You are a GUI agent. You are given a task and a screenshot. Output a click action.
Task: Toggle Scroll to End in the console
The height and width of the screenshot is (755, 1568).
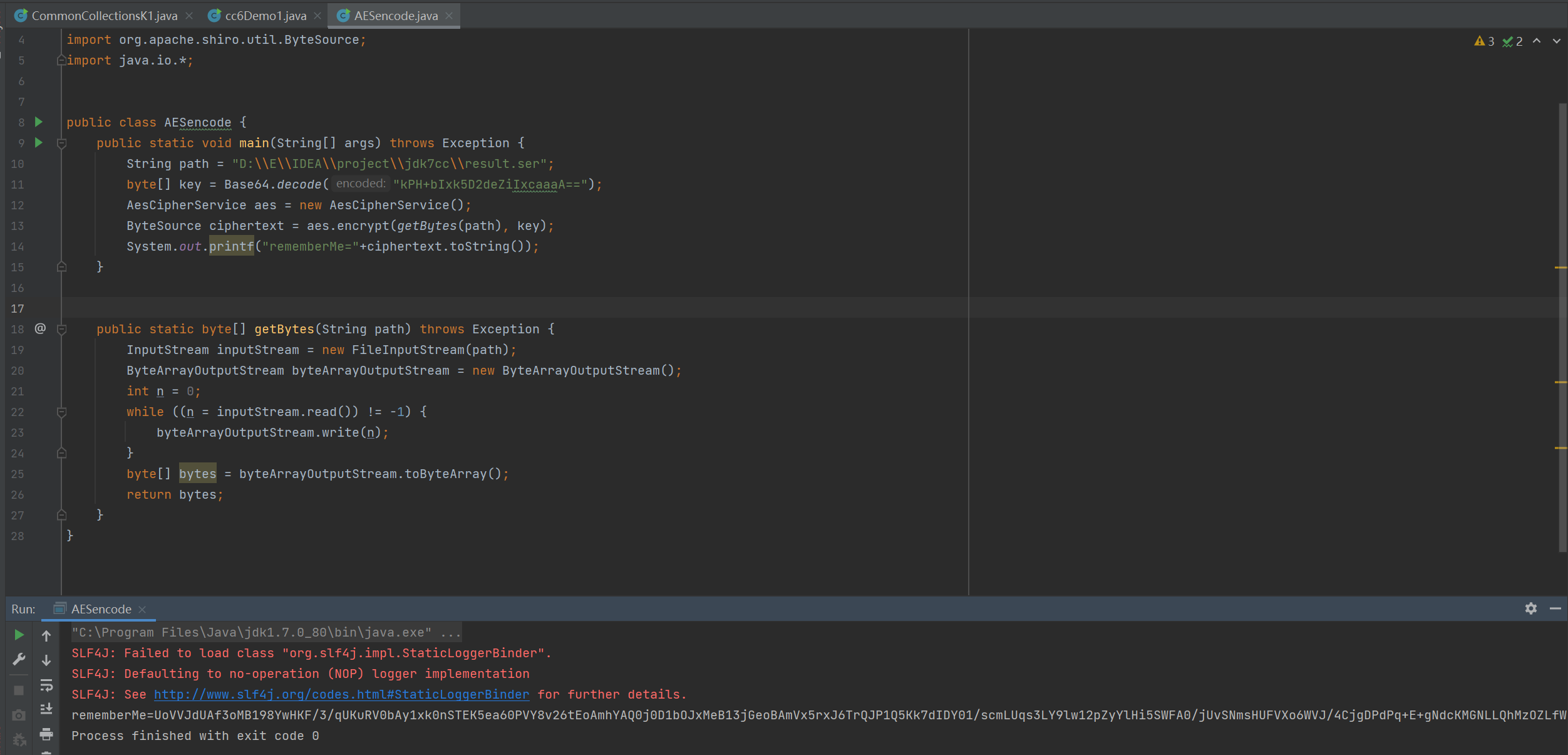pos(46,709)
